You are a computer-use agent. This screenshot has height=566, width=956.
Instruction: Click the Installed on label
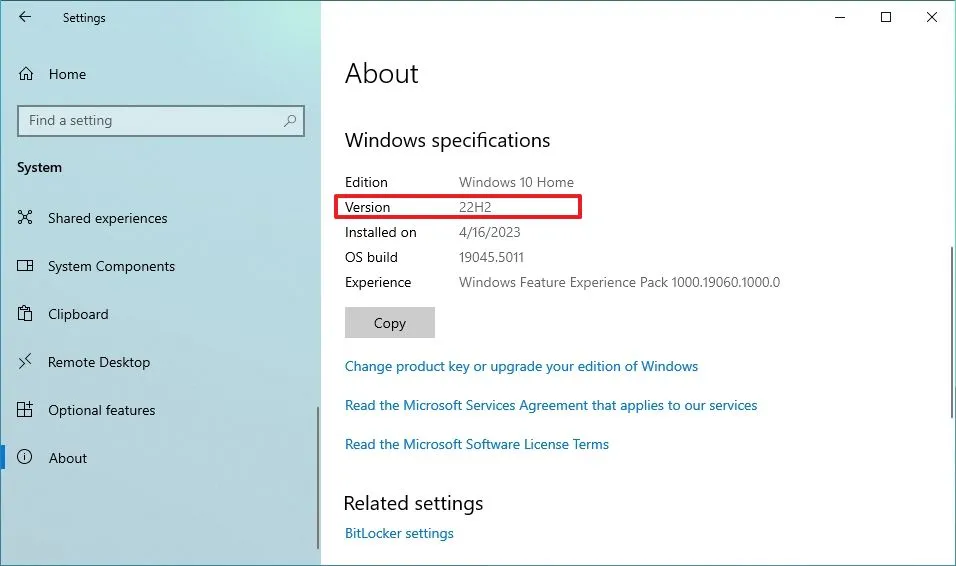pos(380,232)
